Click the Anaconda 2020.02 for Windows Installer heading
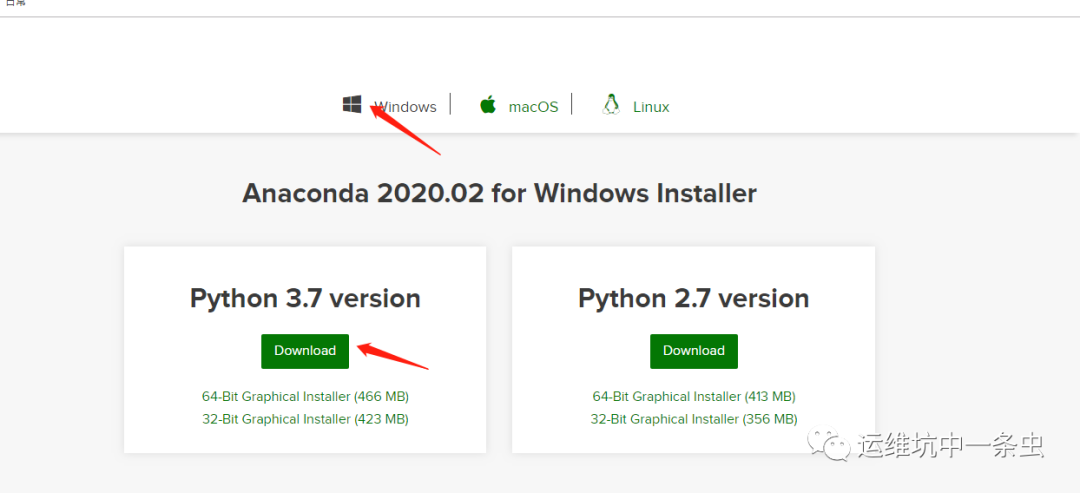The image size is (1080, 493). 499,193
